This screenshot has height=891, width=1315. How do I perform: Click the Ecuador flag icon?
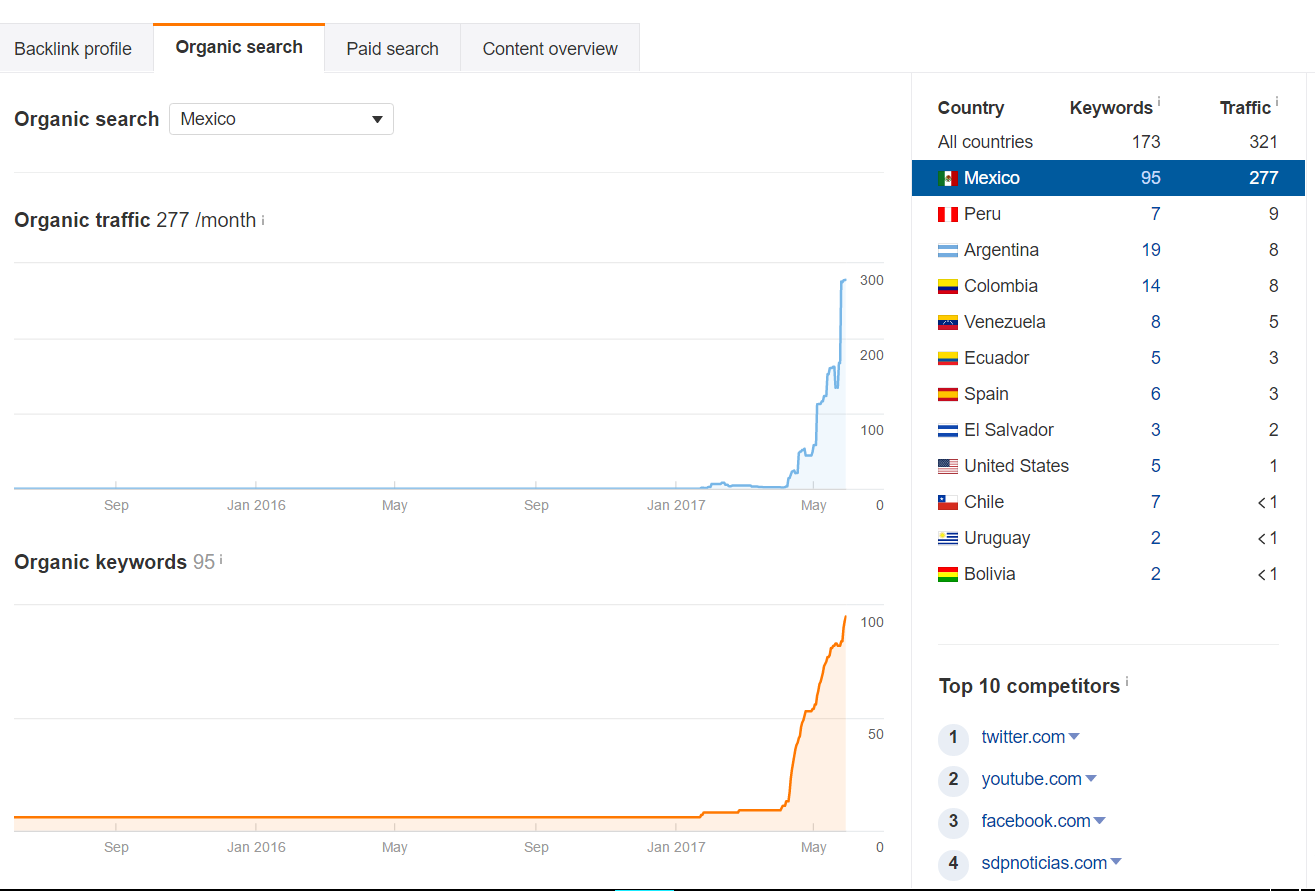coord(948,358)
